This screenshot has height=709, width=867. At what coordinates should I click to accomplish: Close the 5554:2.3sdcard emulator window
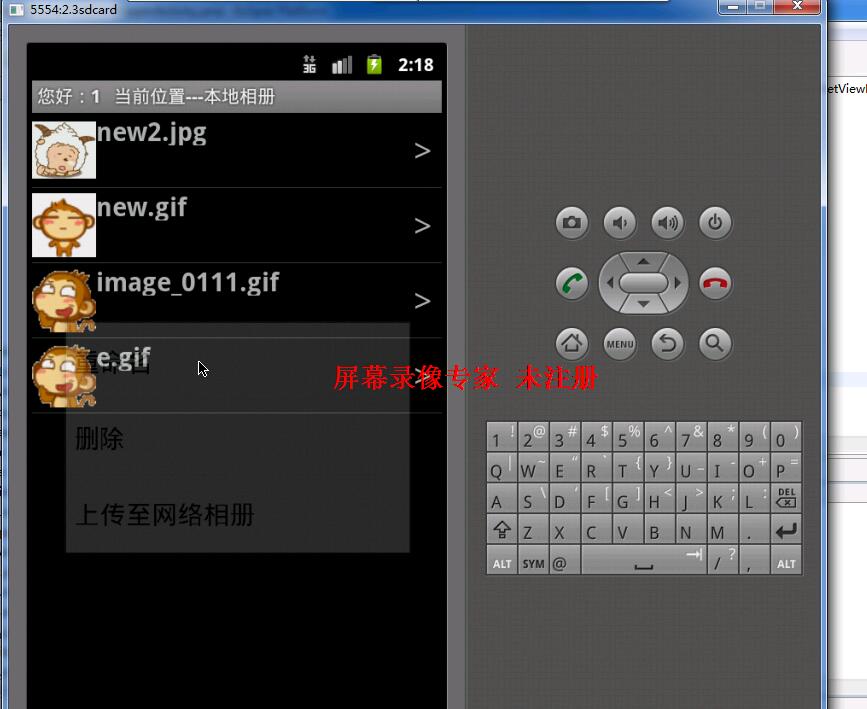pyautogui.click(x=797, y=6)
